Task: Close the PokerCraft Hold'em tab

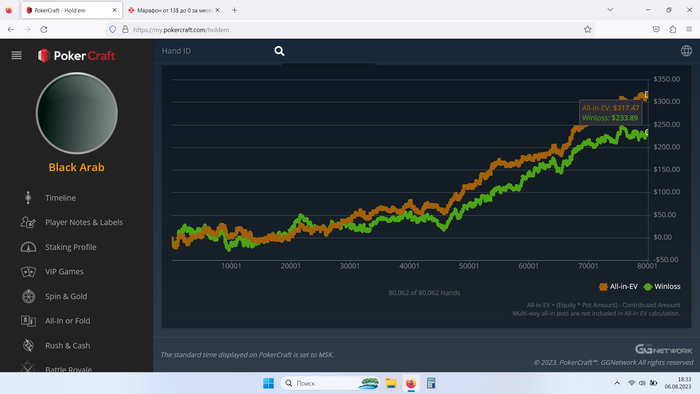Action: pyautogui.click(x=114, y=10)
